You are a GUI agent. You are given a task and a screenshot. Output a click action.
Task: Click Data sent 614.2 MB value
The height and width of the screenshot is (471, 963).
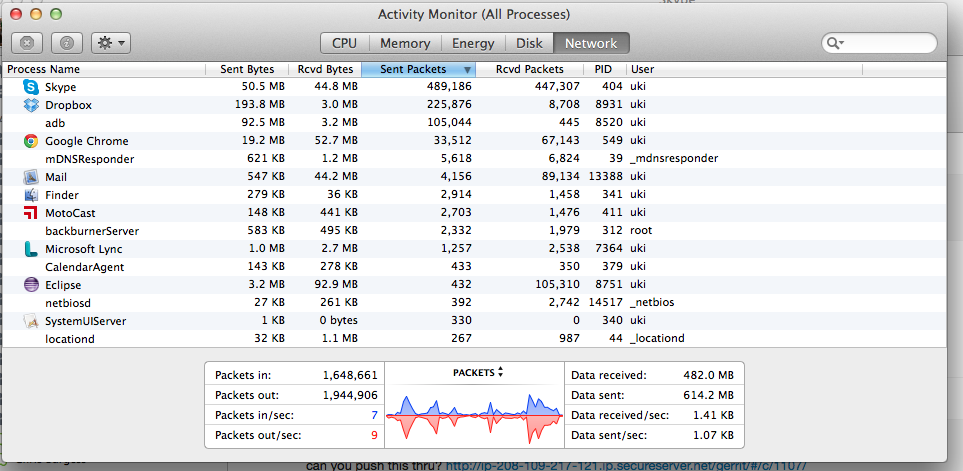pyautogui.click(x=708, y=395)
